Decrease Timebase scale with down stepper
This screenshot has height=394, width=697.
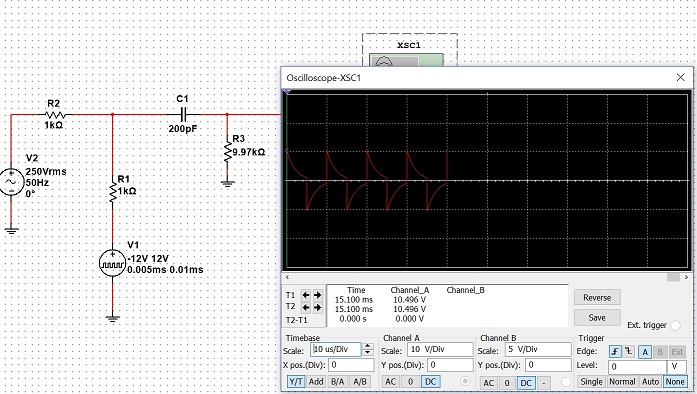[367, 352]
